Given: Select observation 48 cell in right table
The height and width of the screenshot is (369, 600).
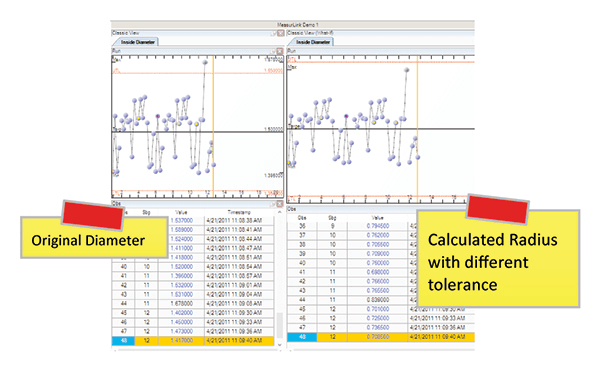Looking at the screenshot, I should click(302, 337).
